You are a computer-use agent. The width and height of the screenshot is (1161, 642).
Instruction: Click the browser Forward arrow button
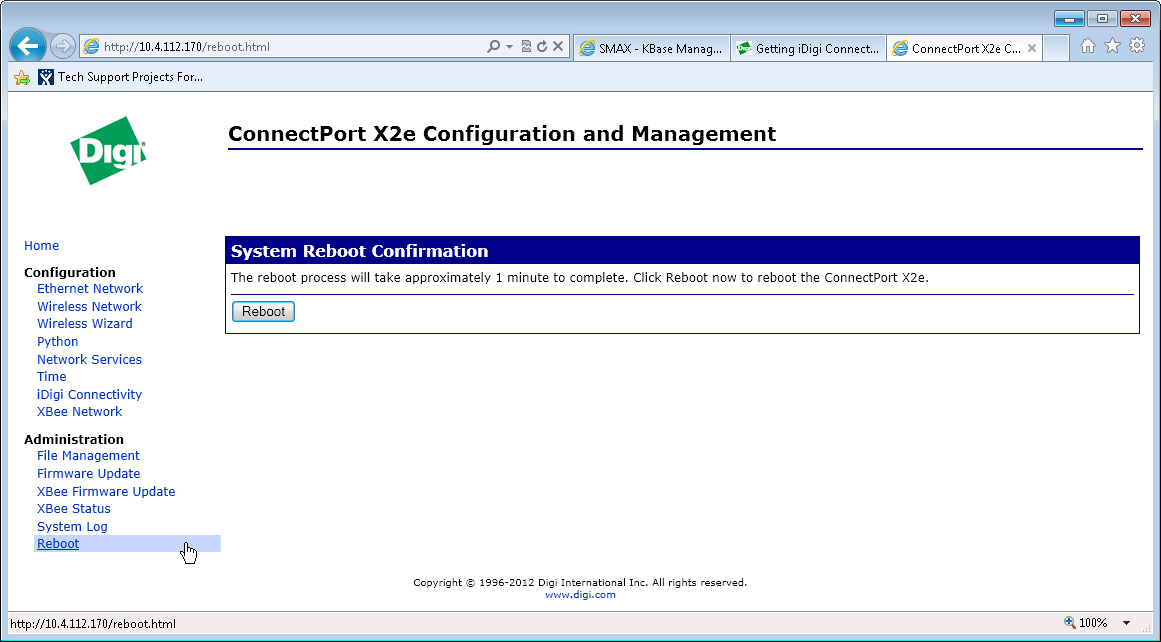click(63, 46)
